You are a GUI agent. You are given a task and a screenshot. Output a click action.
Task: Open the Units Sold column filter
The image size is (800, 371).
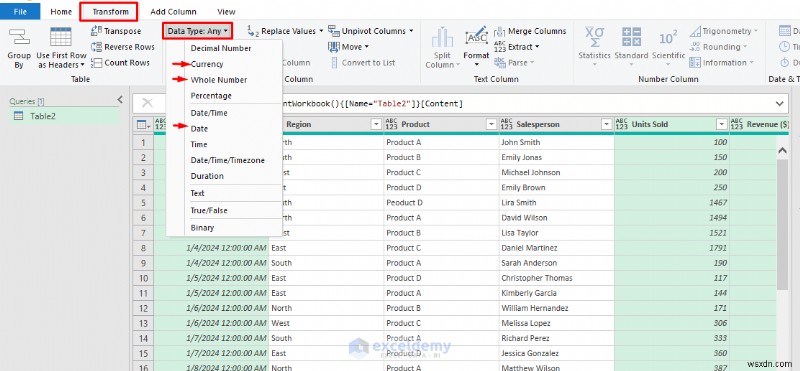[x=721, y=124]
